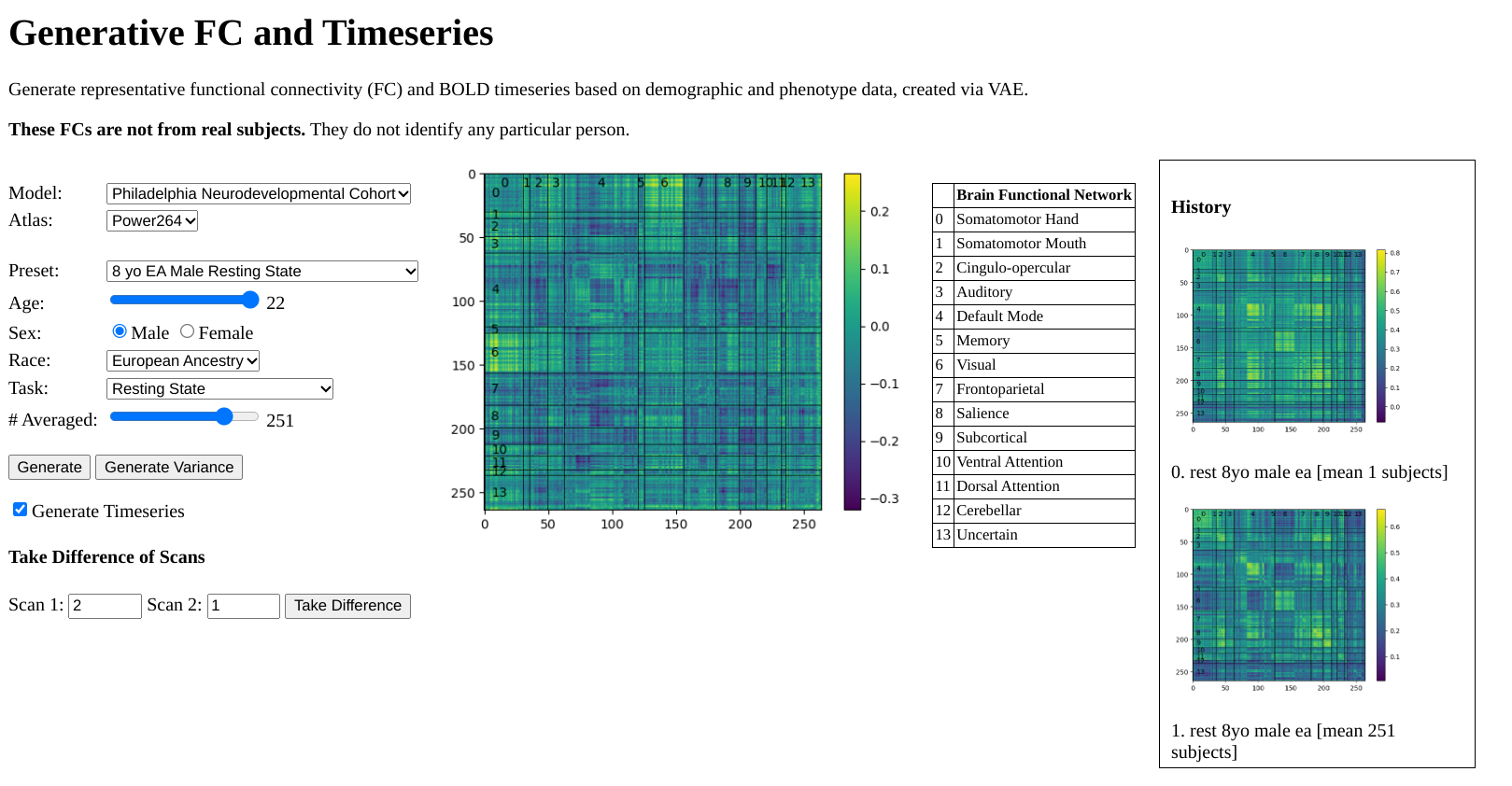Click the second history FC thumbnail
The width and height of the screenshot is (1512, 786).
1279,595
